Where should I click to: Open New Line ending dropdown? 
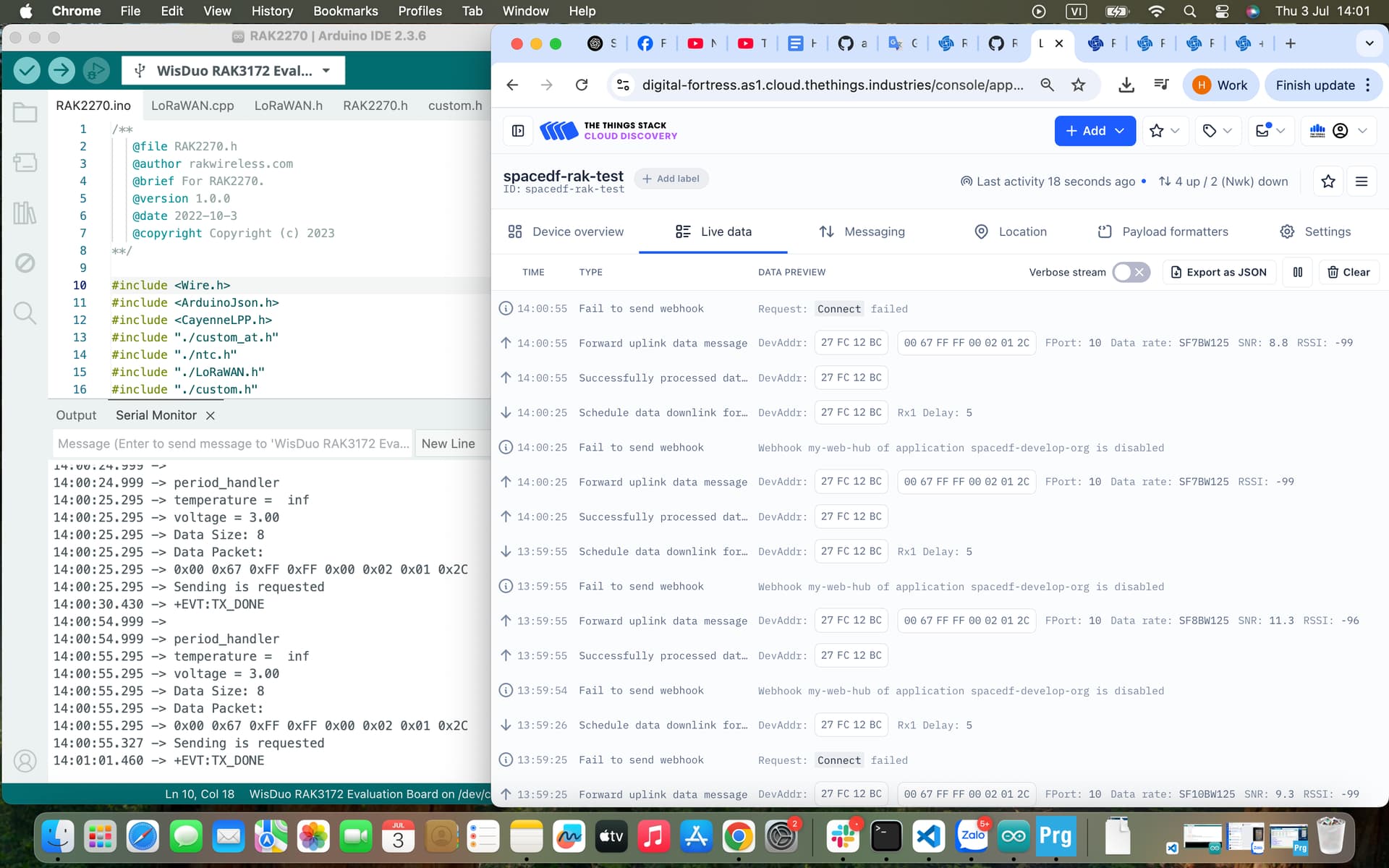click(449, 443)
